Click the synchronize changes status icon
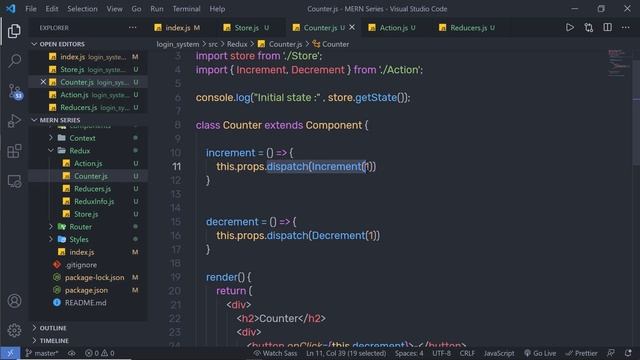Image resolution: width=640 pixels, height=360 pixels. click(72, 353)
